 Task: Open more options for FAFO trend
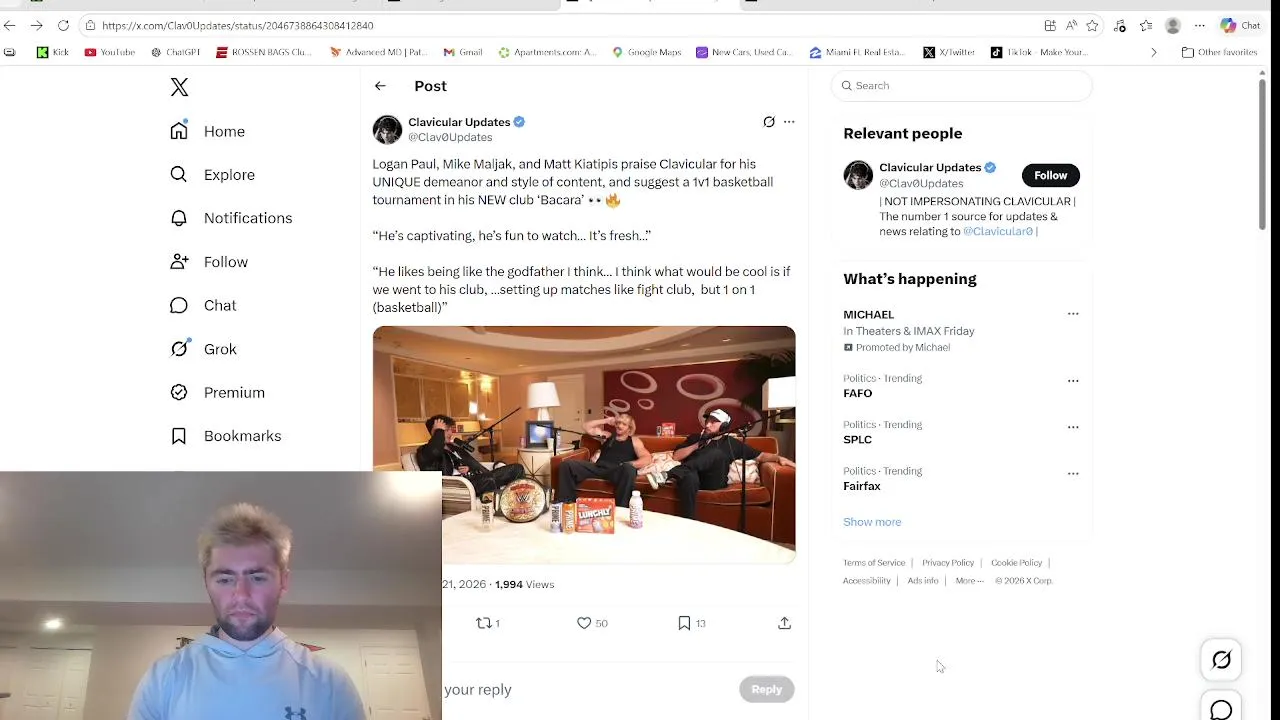[x=1073, y=381]
